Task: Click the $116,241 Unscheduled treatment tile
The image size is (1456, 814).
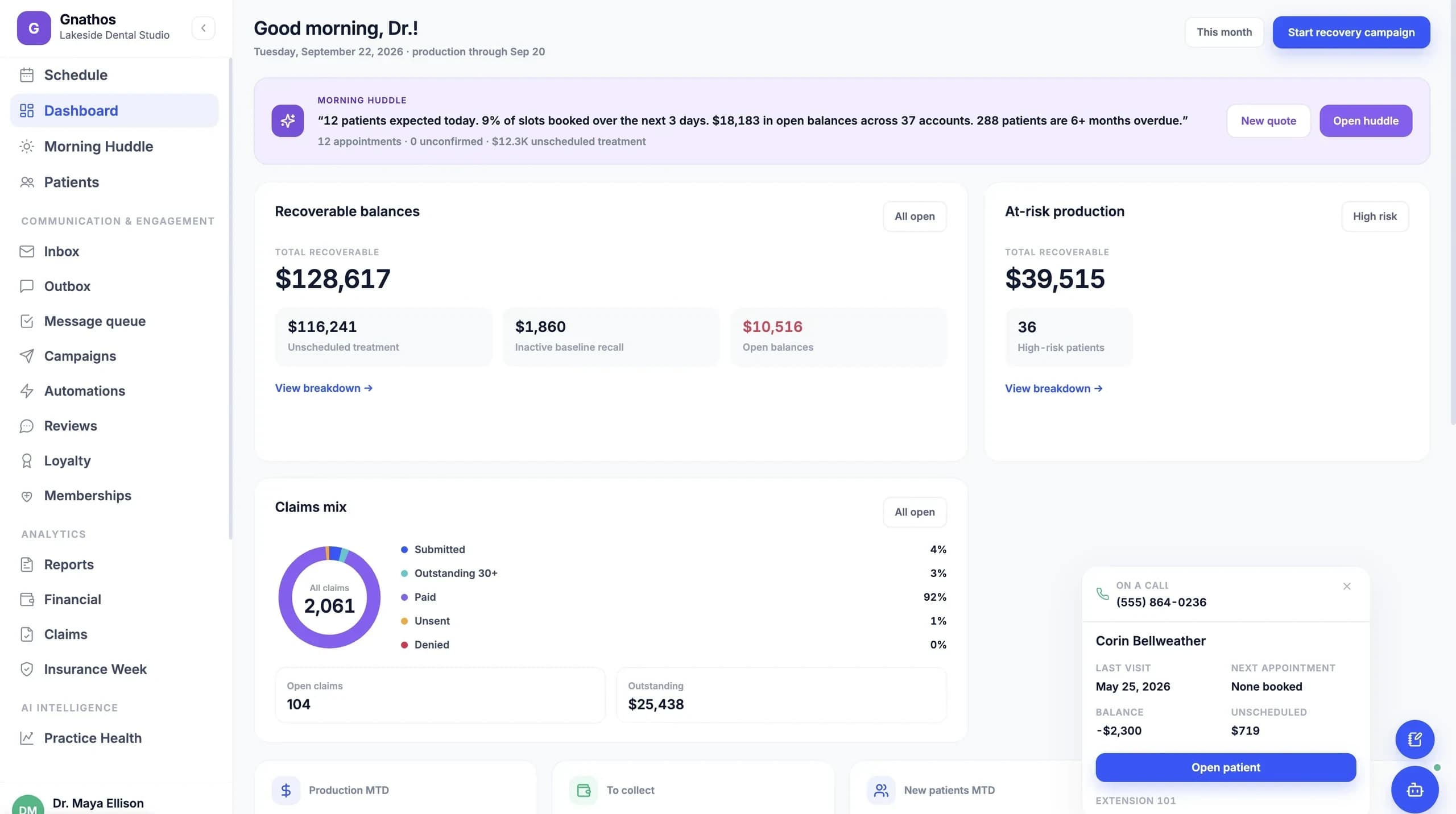Action: pyautogui.click(x=384, y=337)
